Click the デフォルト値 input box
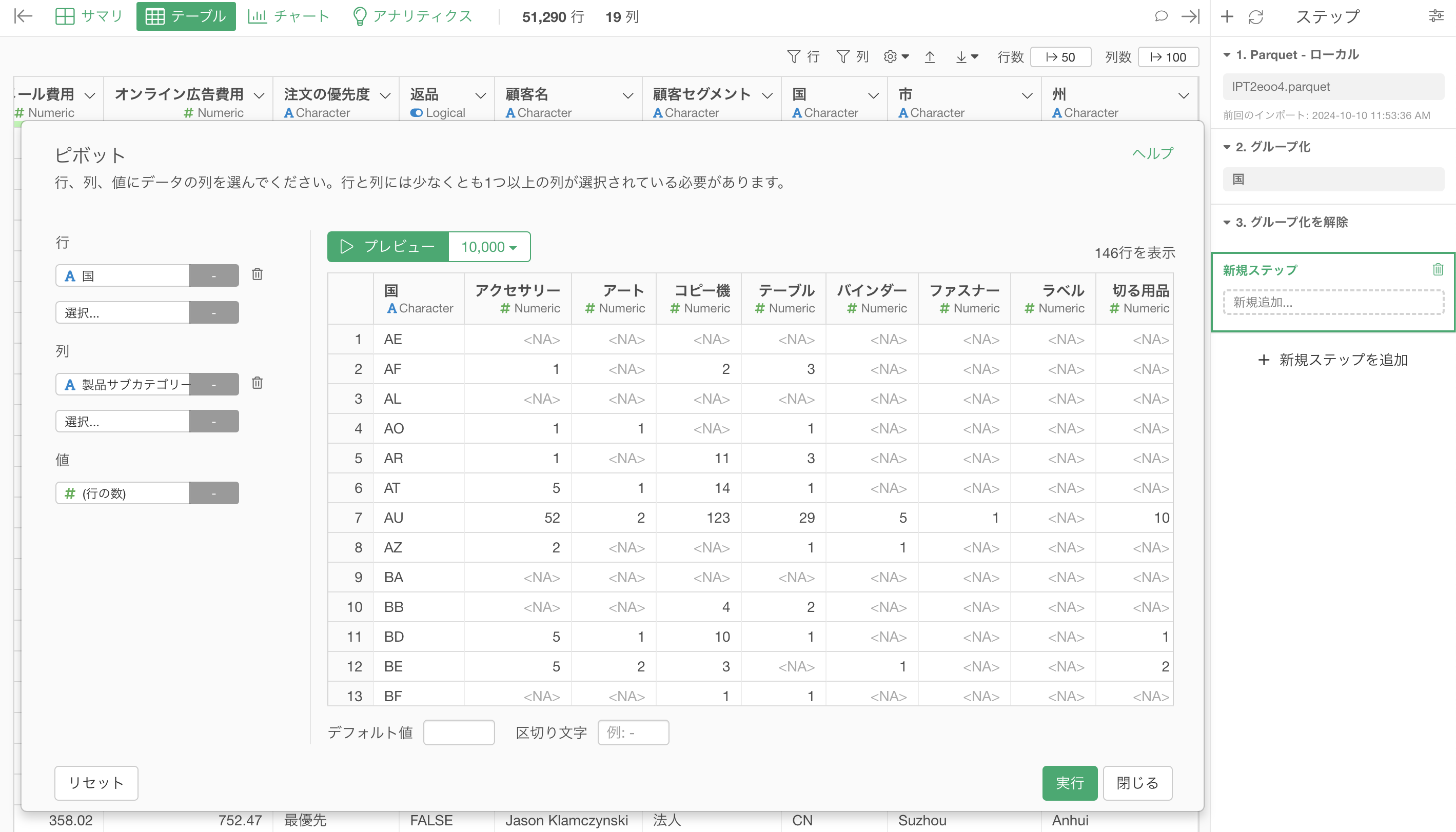This screenshot has width=1456, height=832. [x=459, y=732]
